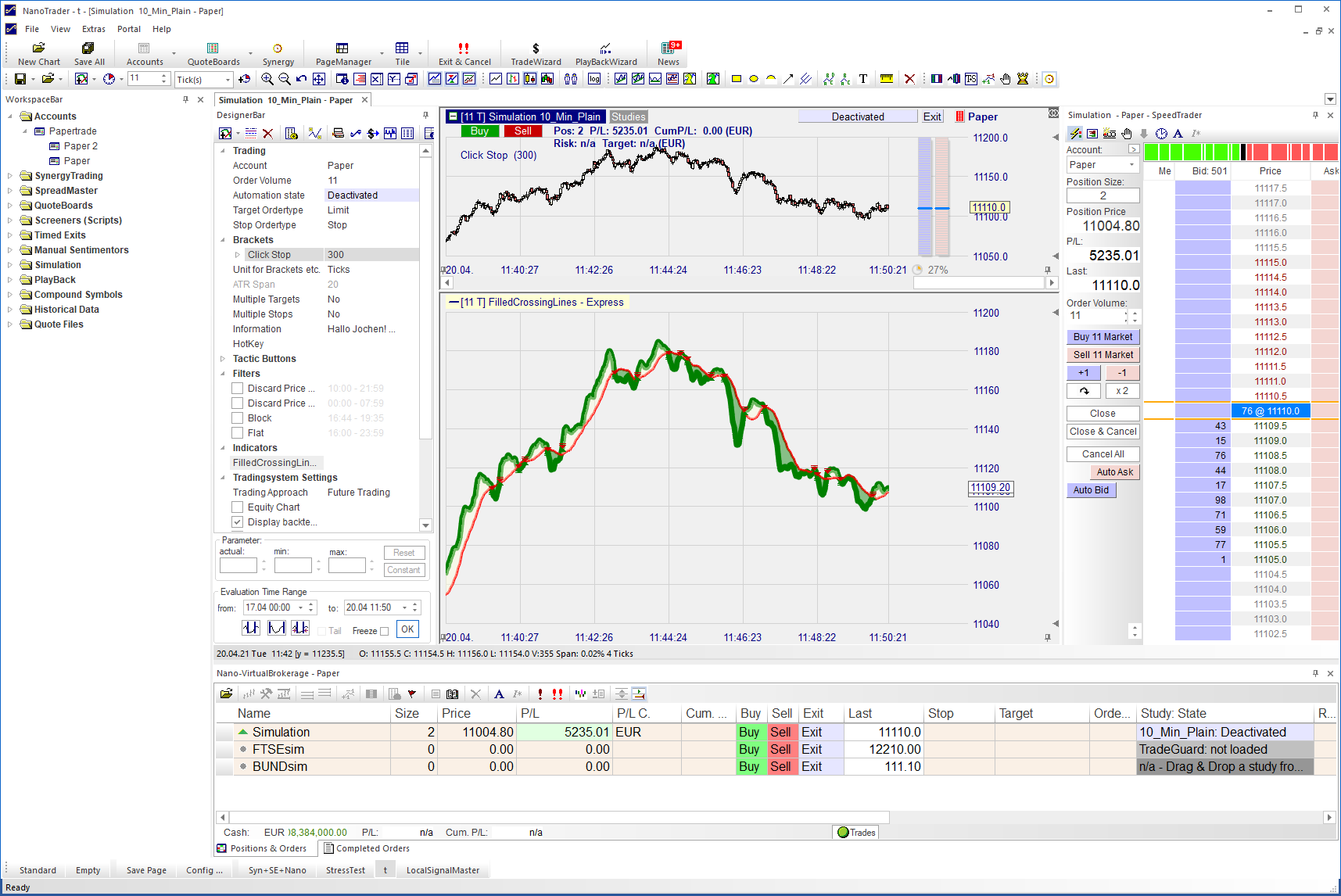The height and width of the screenshot is (896, 1341).
Task: Click the Buy 11 Market button
Action: [x=1103, y=337]
